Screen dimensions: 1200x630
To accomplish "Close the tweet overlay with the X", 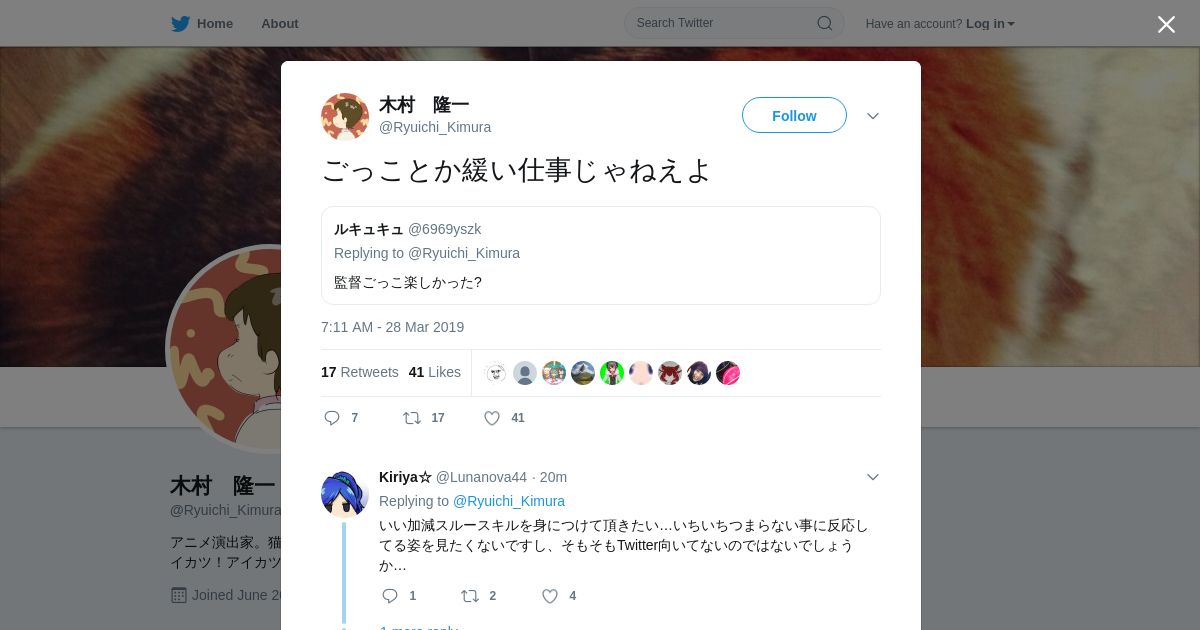I will [x=1166, y=24].
